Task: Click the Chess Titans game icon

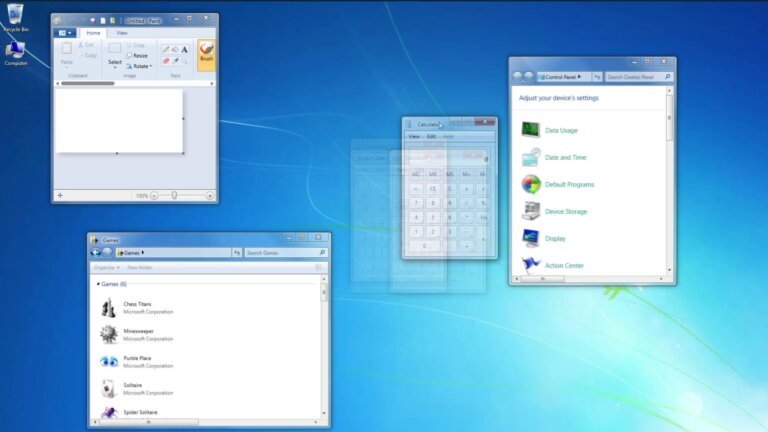Action: click(x=108, y=308)
